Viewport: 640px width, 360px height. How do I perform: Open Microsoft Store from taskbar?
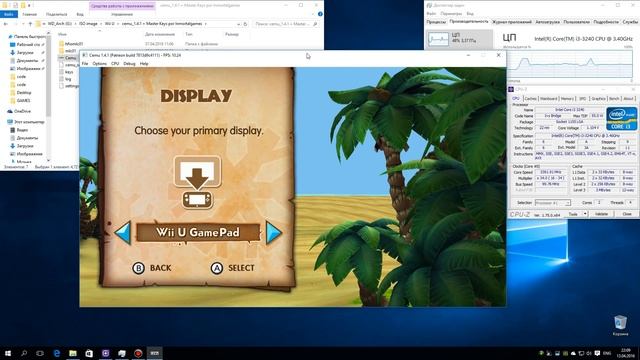[89, 353]
